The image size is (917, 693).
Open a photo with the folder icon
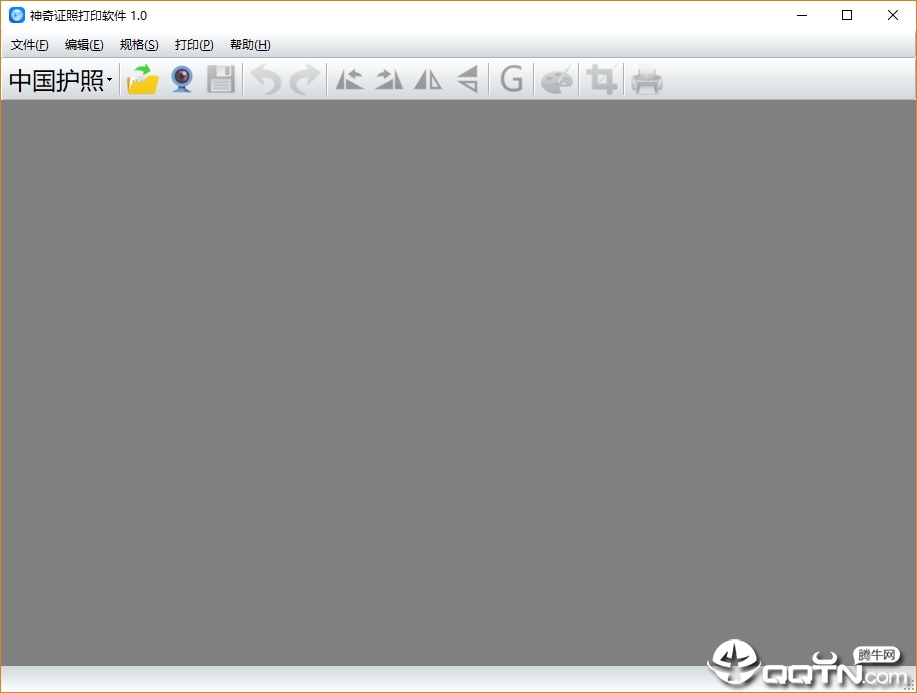(143, 80)
